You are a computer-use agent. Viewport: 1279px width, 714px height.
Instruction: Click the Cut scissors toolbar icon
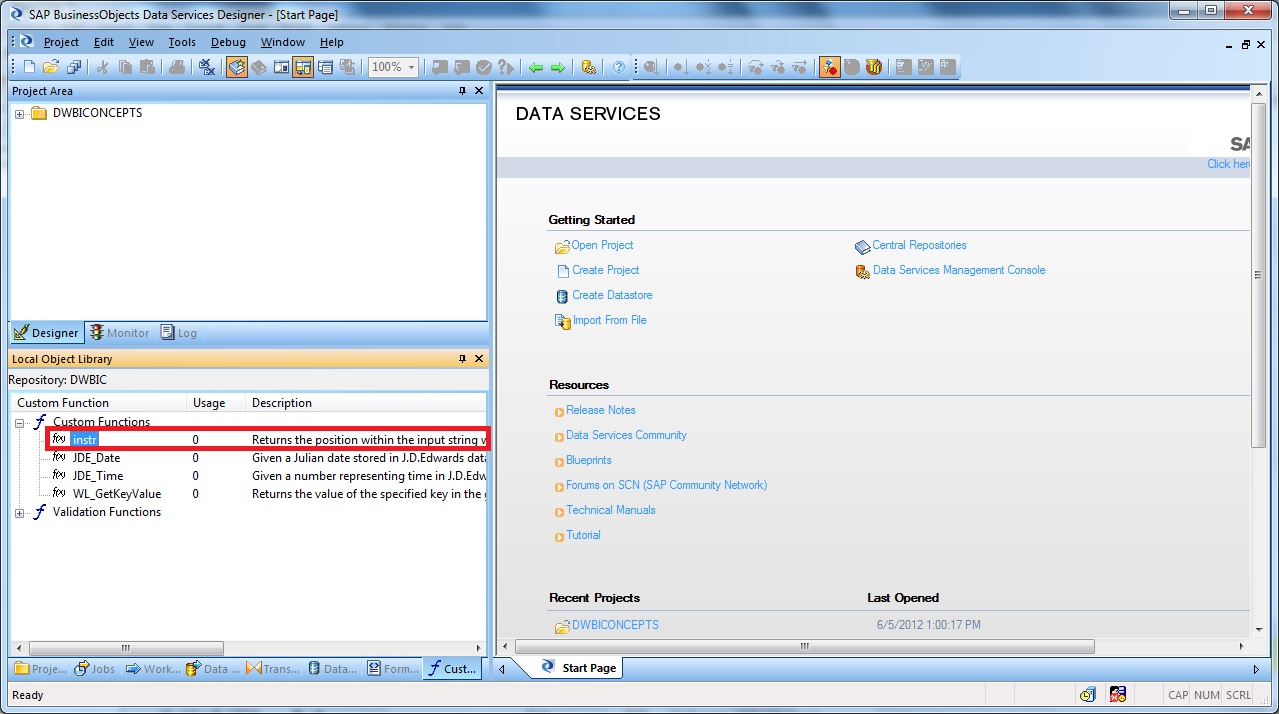click(x=102, y=67)
